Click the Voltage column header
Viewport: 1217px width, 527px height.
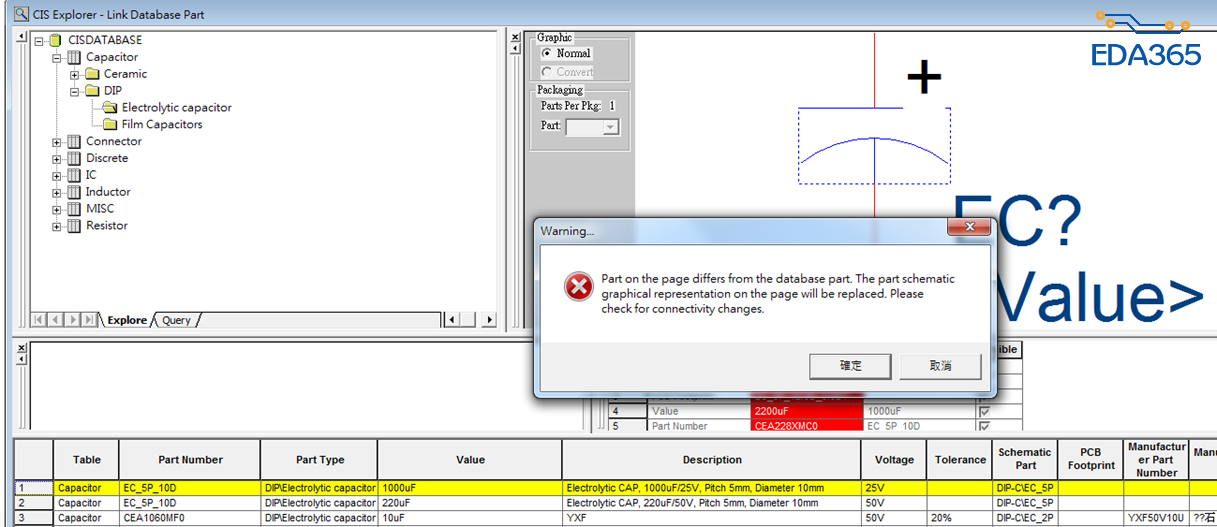[894, 460]
